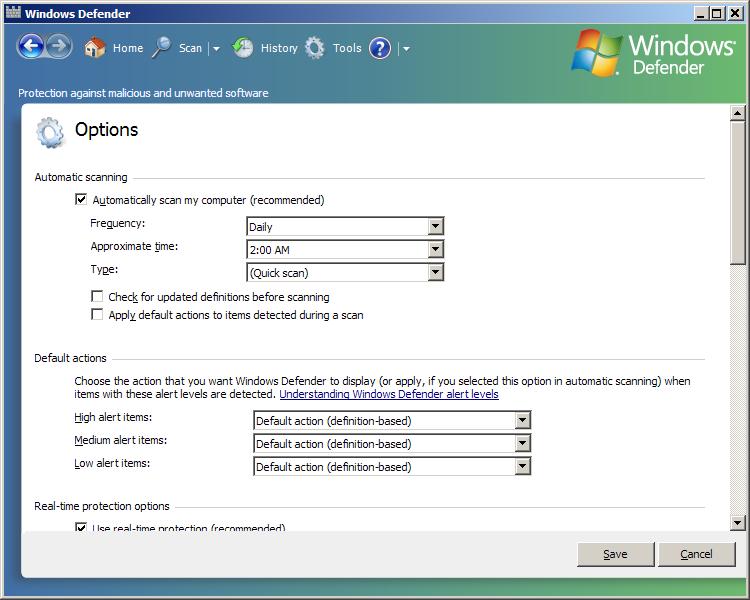Expand the Help options dropdown arrow
The width and height of the screenshot is (750, 600).
[406, 48]
